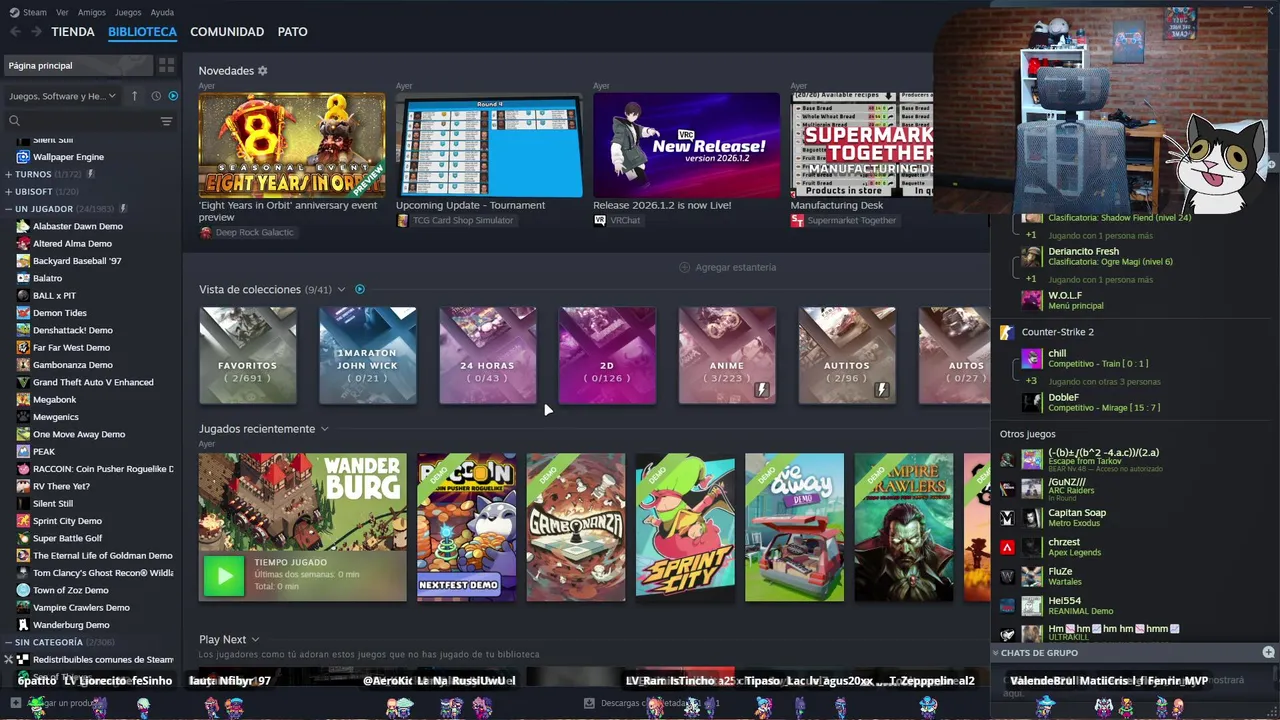The width and height of the screenshot is (1280, 720).
Task: Select Grand Theft Auto V Enhanced
Action: (x=93, y=382)
